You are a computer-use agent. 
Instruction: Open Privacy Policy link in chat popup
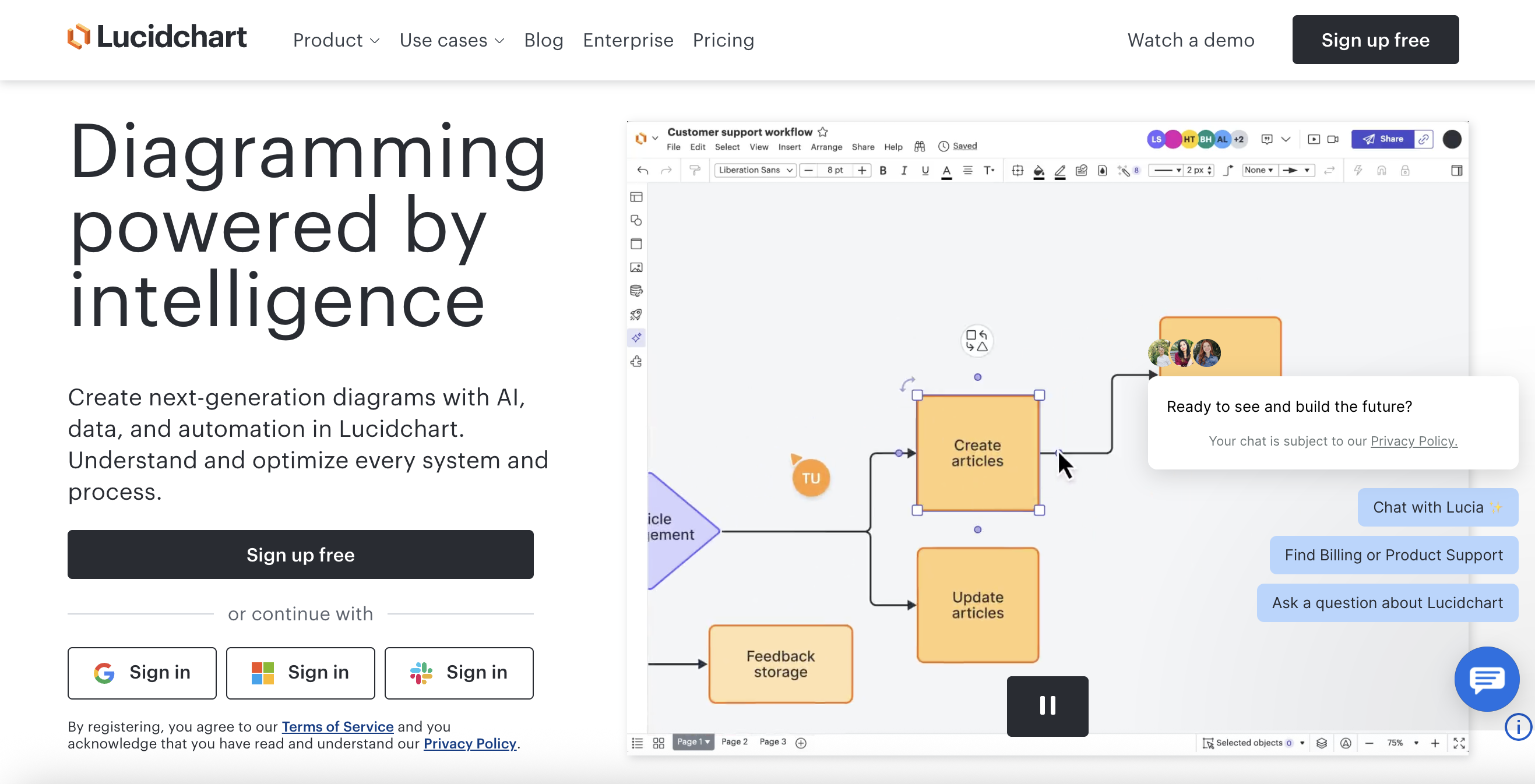coord(1413,441)
